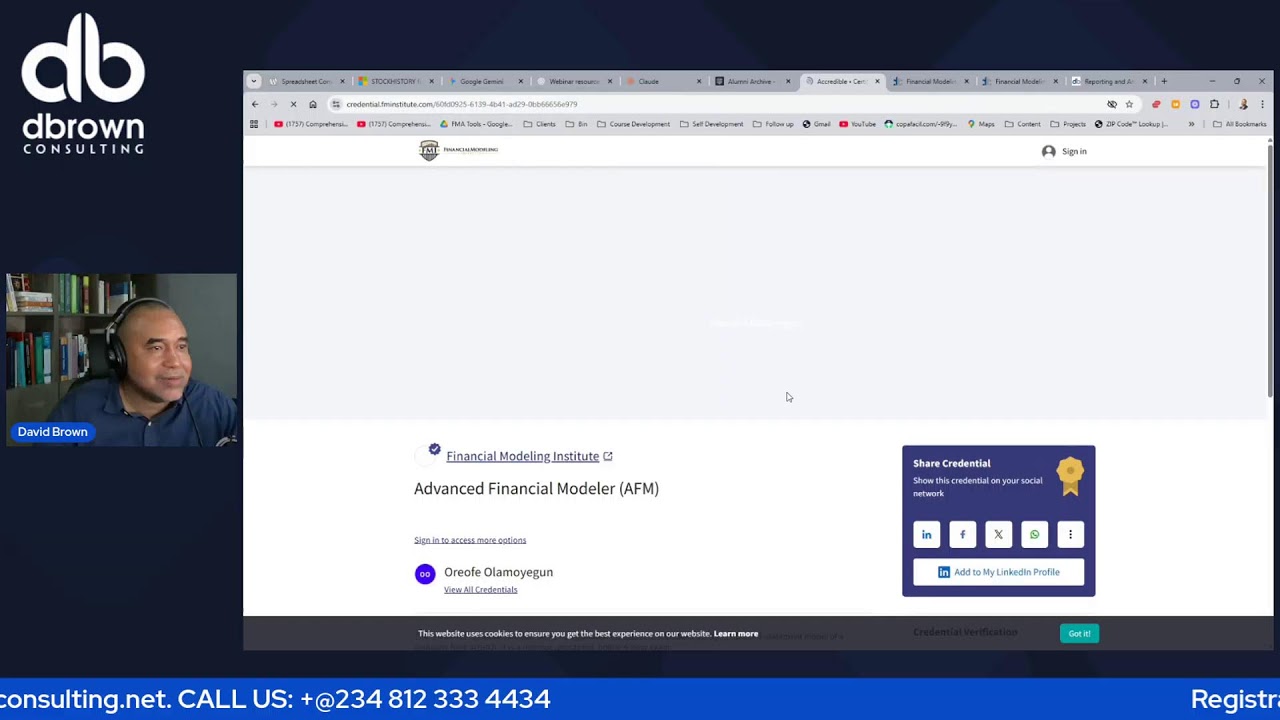
Task: Dismiss cookie banner with Got it!
Action: 1079,633
